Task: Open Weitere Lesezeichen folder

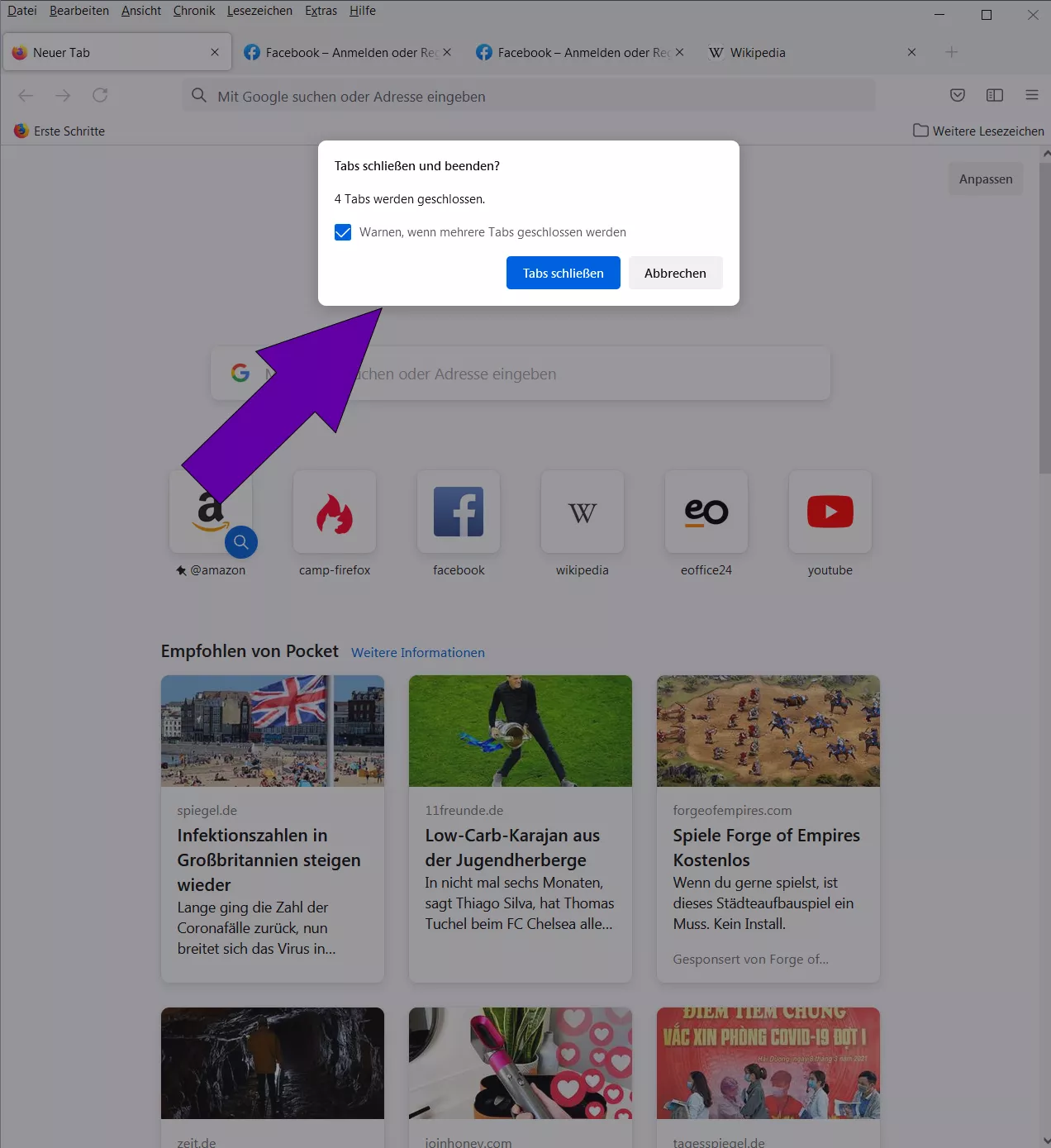Action: tap(978, 131)
